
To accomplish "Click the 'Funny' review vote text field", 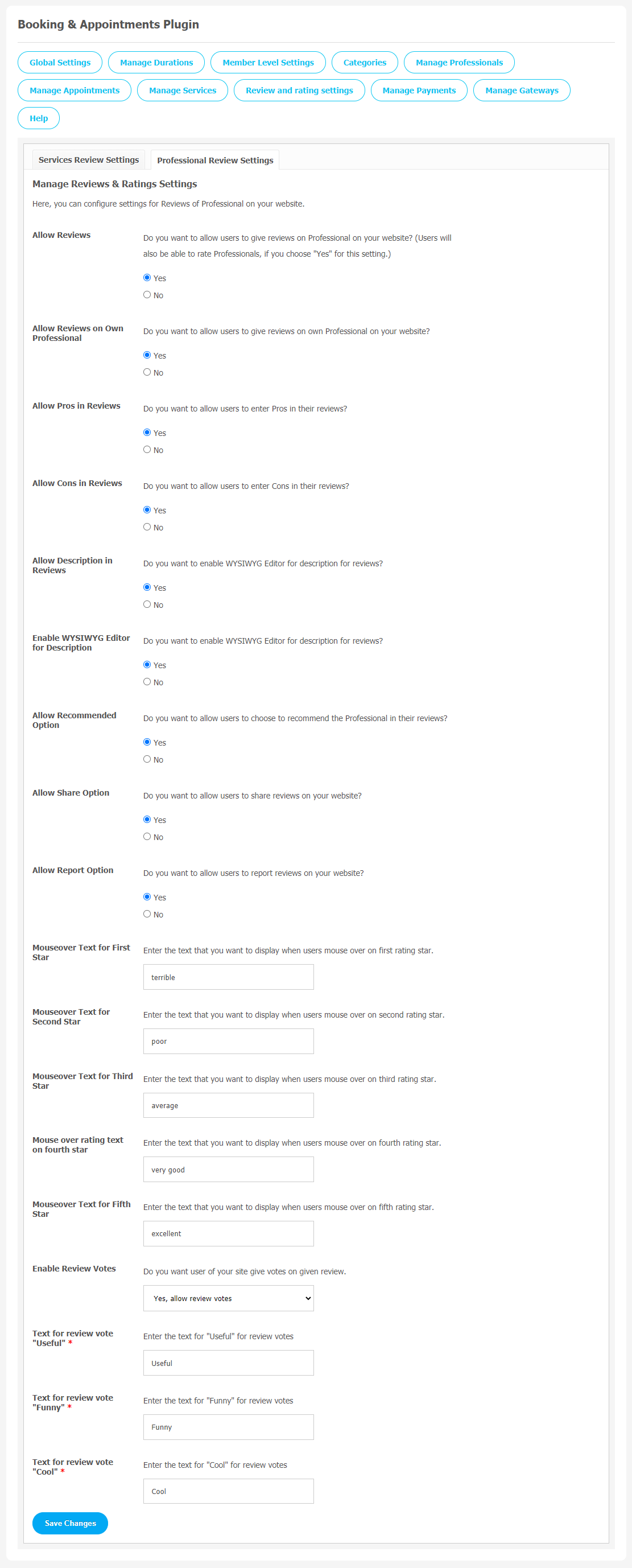I will (228, 1427).
